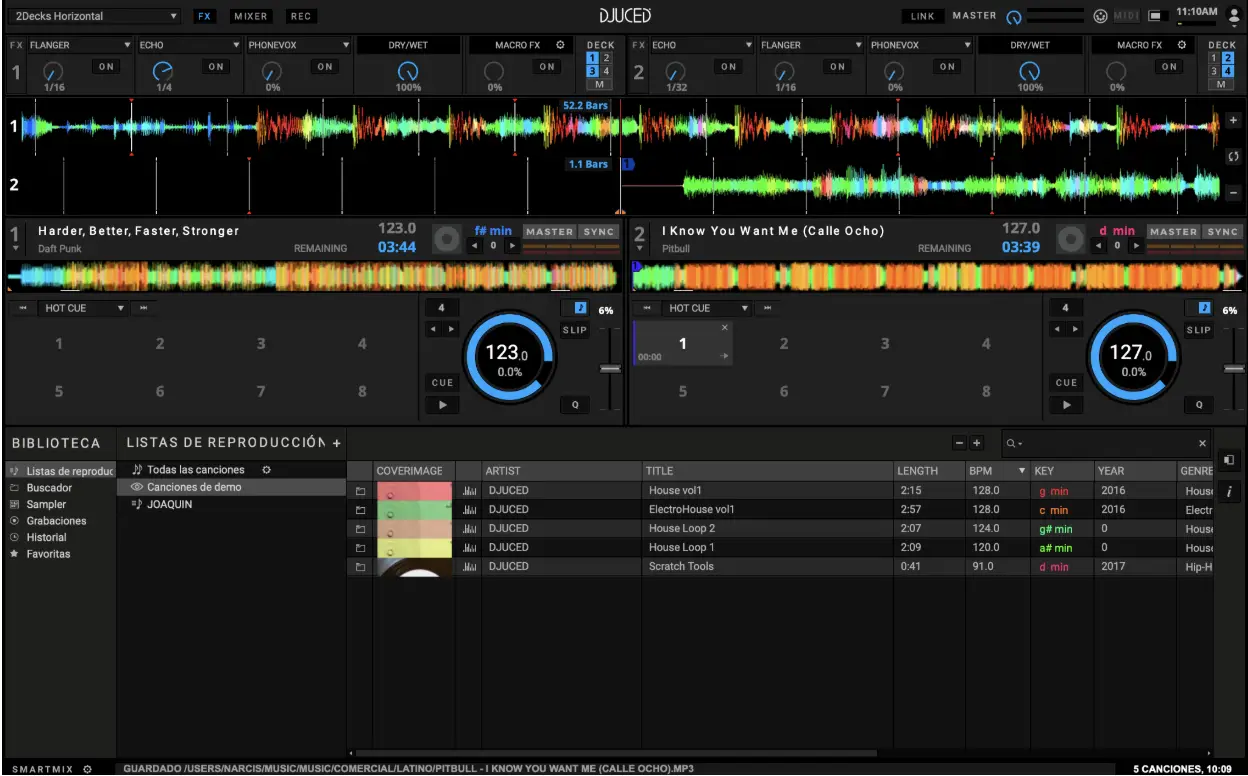This screenshot has width=1248, height=776.
Task: Open Macro FX settings gear on FX 2
Action: pos(1182,45)
